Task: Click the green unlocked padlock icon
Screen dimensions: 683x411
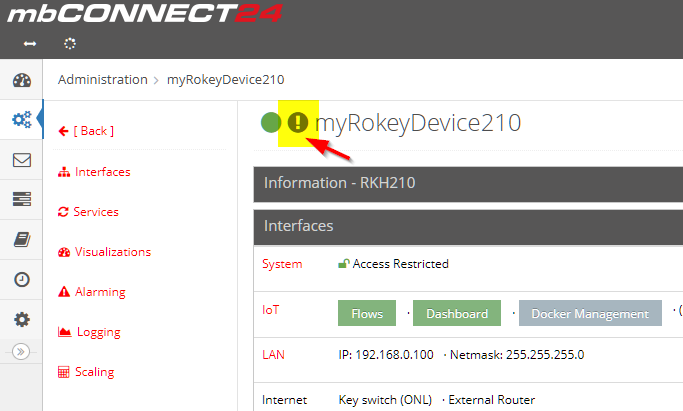Action: [x=344, y=263]
